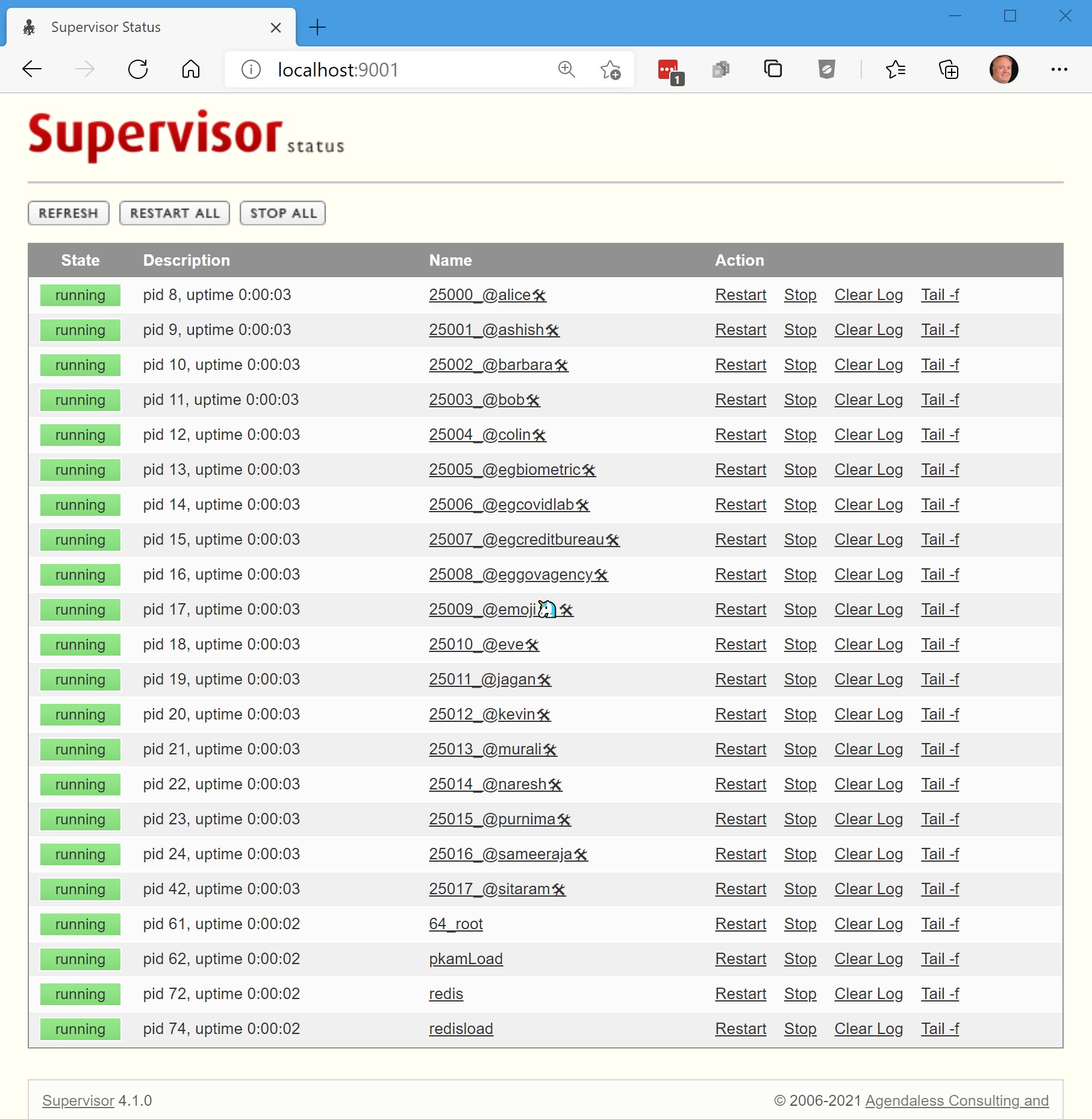Open the tab actions stacked-squares icon

click(773, 69)
